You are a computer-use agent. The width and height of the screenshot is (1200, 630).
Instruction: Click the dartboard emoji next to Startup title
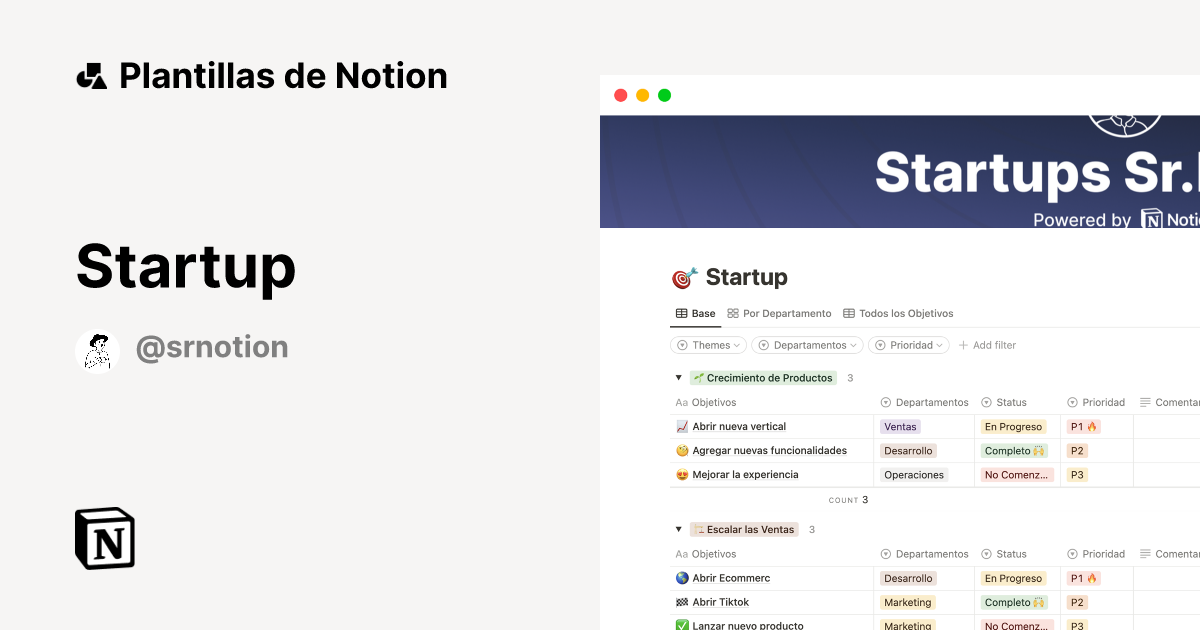point(684,278)
